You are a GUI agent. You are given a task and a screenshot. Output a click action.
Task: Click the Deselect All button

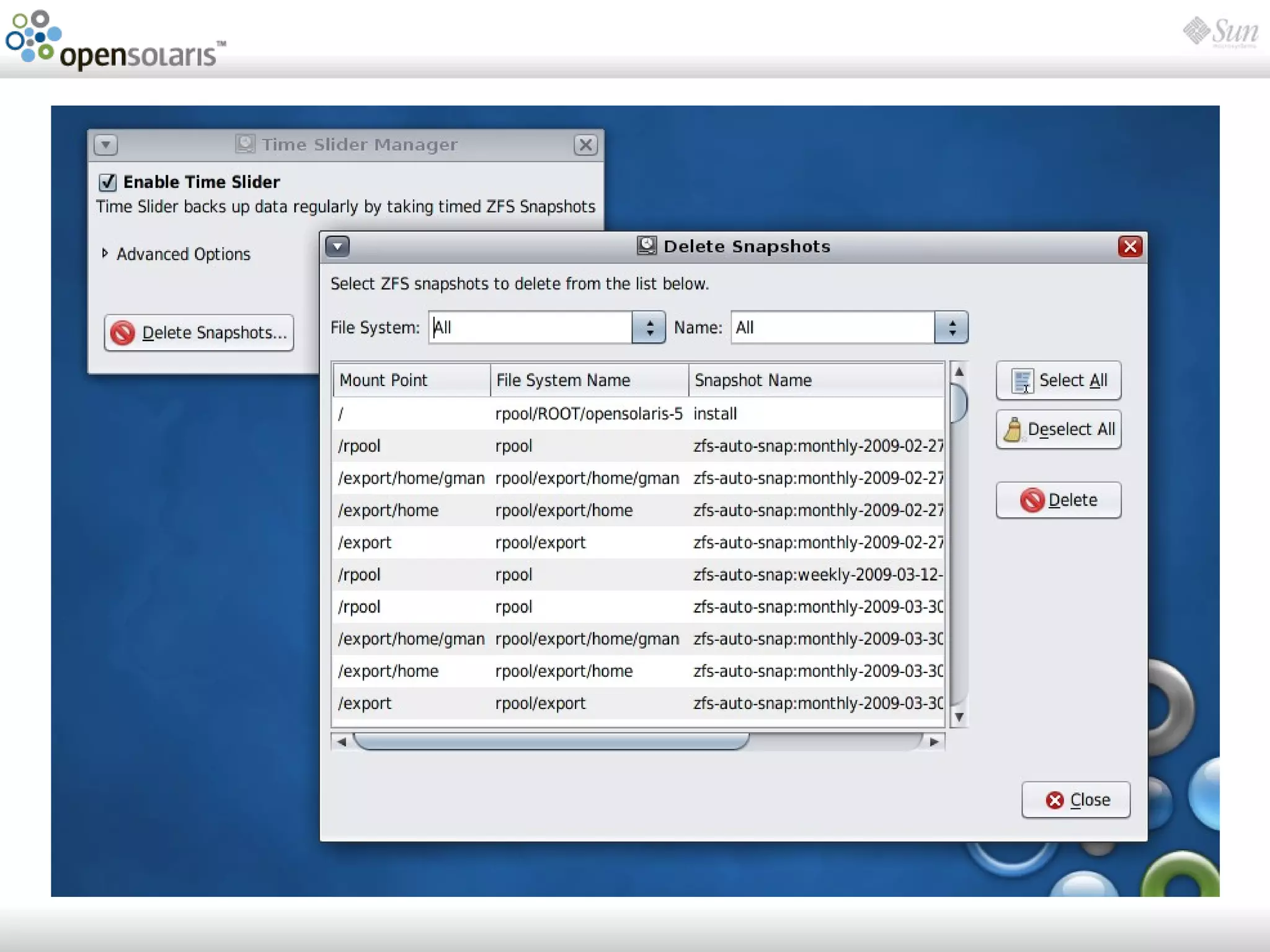(x=1058, y=429)
